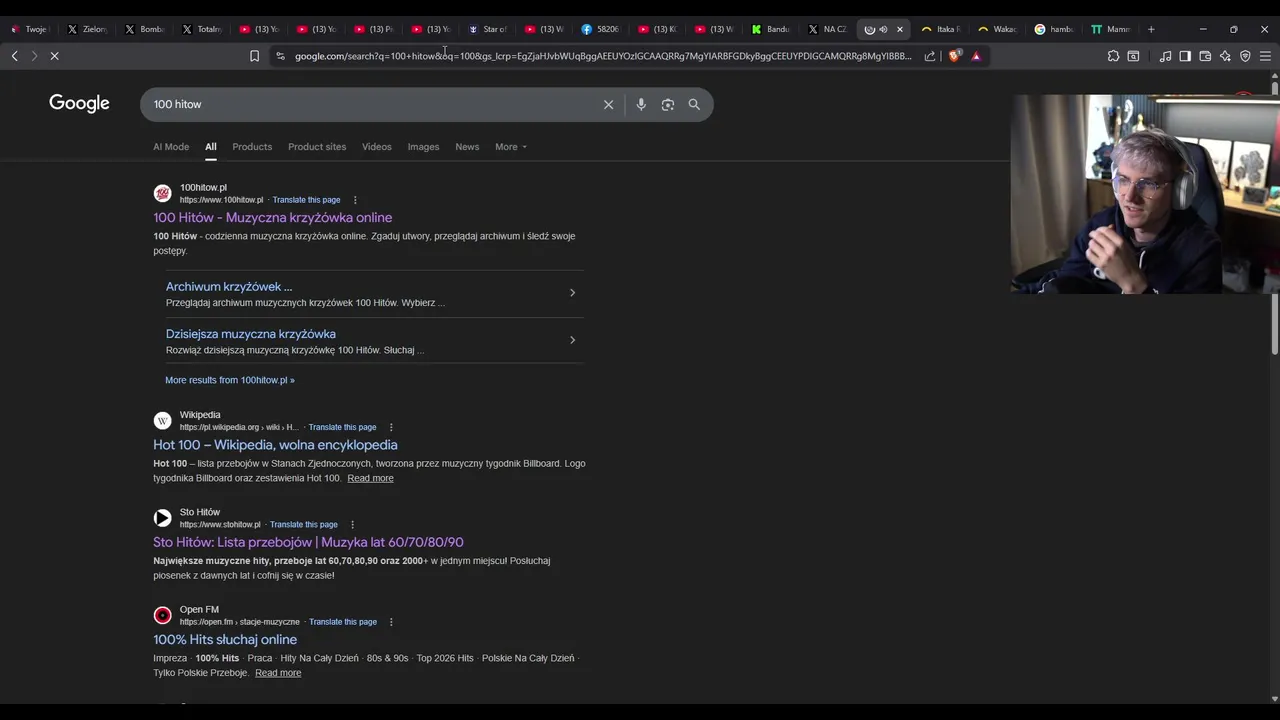
Task: Toggle the browser sidebar panel icon
Action: 1185,56
